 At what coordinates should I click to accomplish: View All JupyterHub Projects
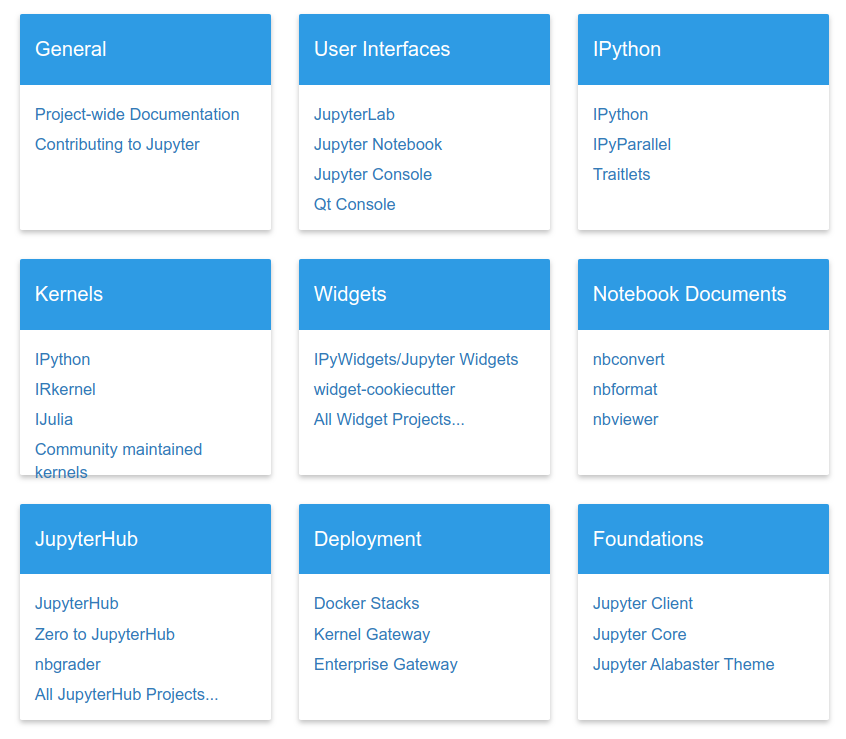tap(126, 695)
